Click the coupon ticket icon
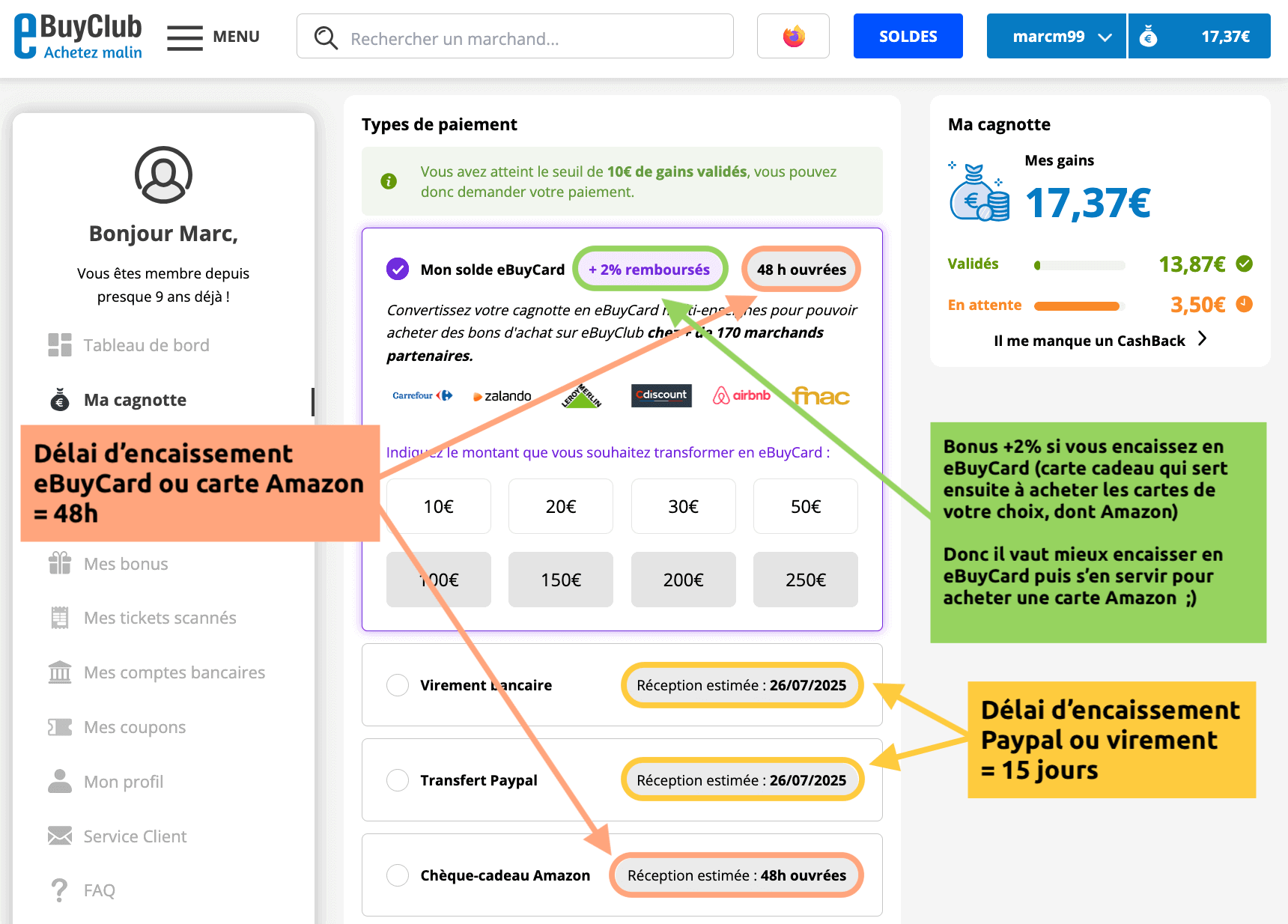Screen dimensions: 1288x924 pos(60,727)
